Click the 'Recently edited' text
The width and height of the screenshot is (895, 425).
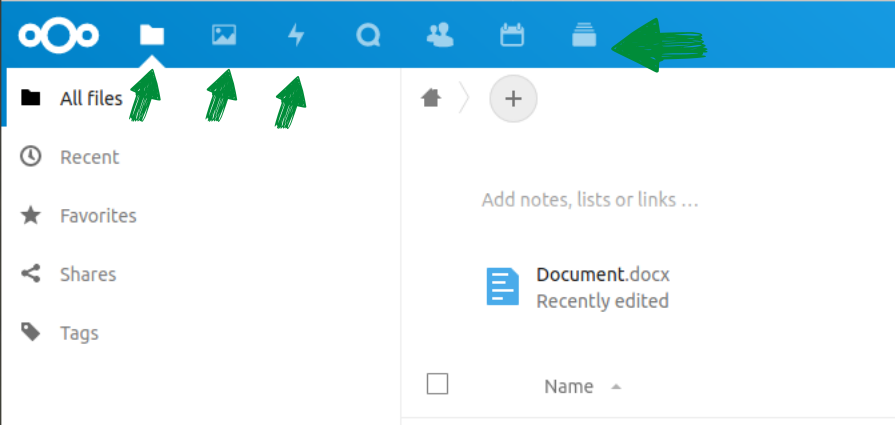pyautogui.click(x=602, y=301)
